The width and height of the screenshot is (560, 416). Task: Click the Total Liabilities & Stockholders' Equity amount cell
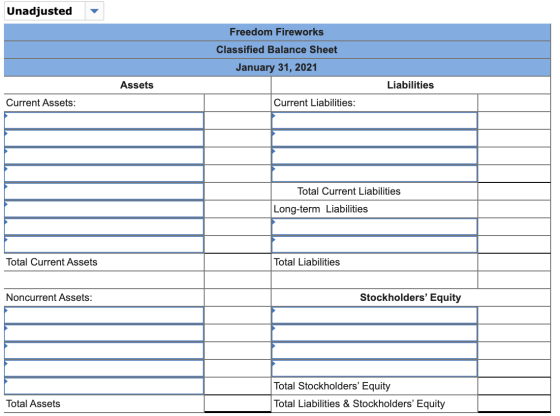(x=514, y=404)
